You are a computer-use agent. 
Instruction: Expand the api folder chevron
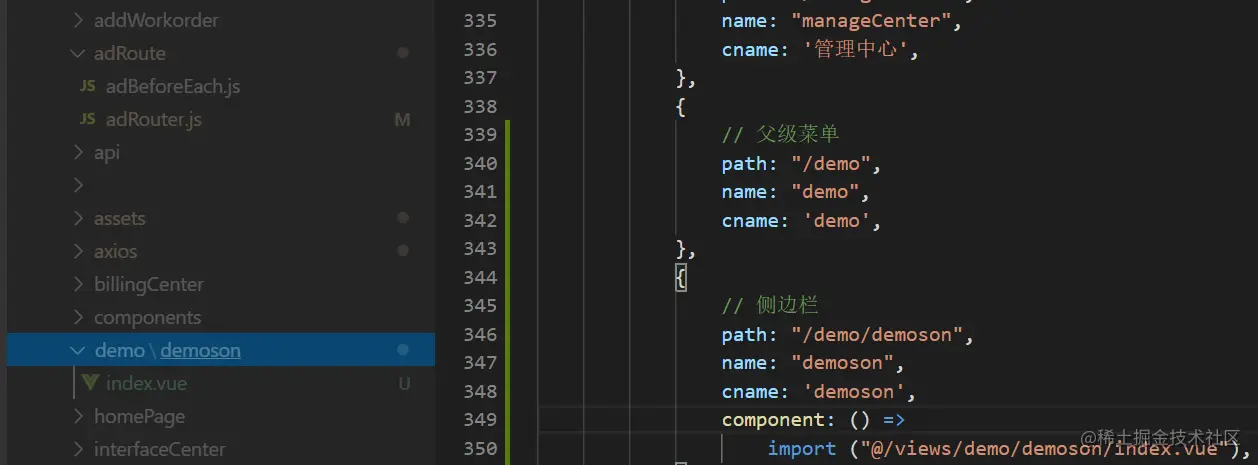pyautogui.click(x=79, y=152)
